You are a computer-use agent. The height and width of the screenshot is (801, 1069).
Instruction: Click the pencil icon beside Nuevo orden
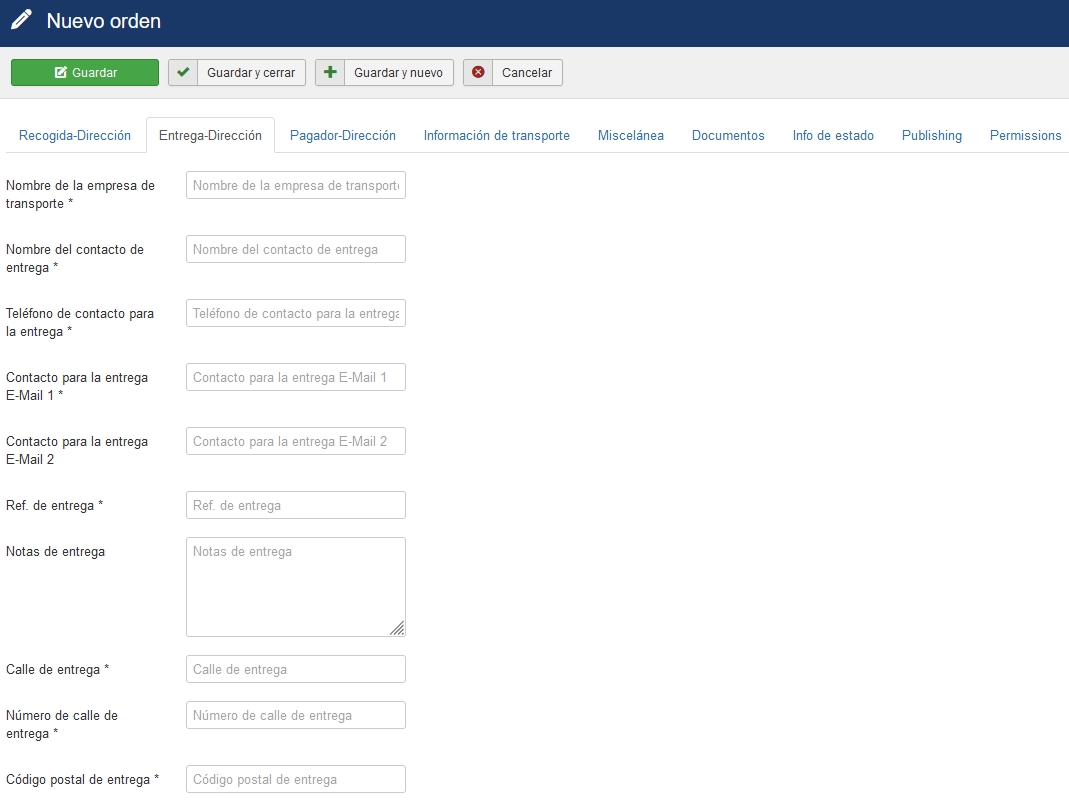[x=21, y=20]
